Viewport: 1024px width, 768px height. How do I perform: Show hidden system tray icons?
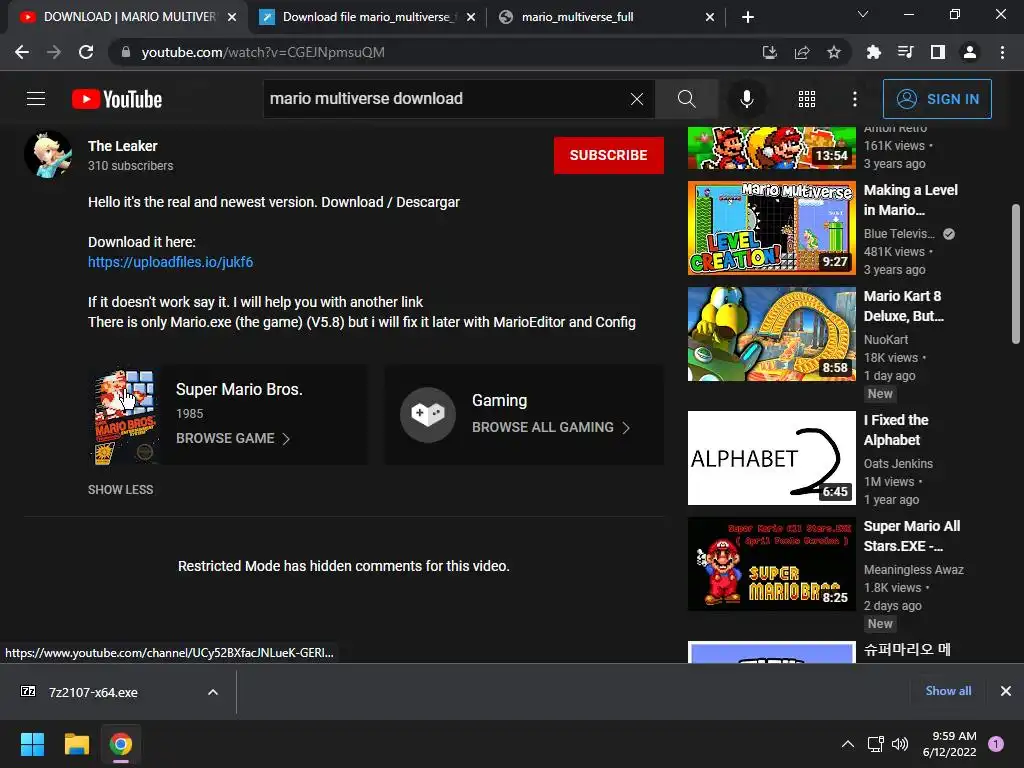848,744
